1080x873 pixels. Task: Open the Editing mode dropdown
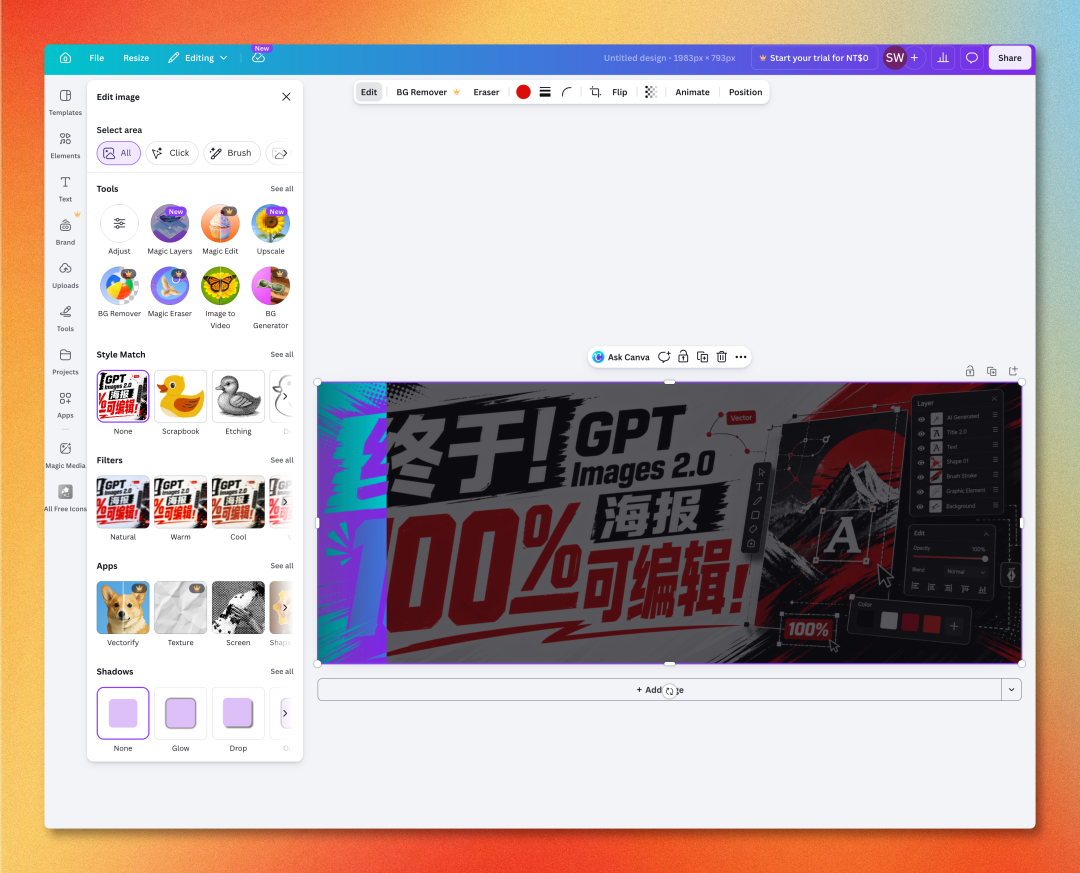coord(198,58)
